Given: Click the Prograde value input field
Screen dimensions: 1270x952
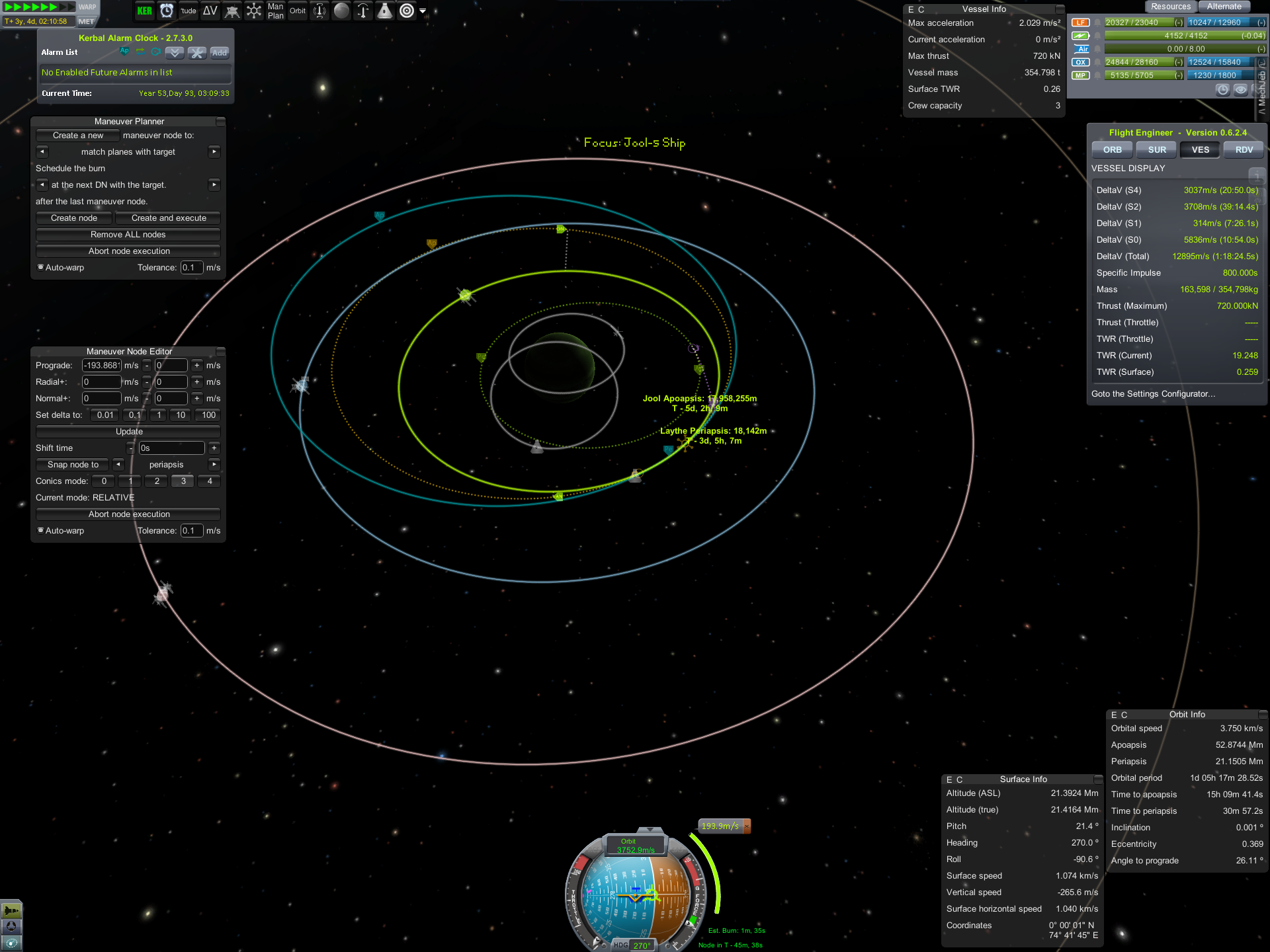Looking at the screenshot, I should point(101,366).
